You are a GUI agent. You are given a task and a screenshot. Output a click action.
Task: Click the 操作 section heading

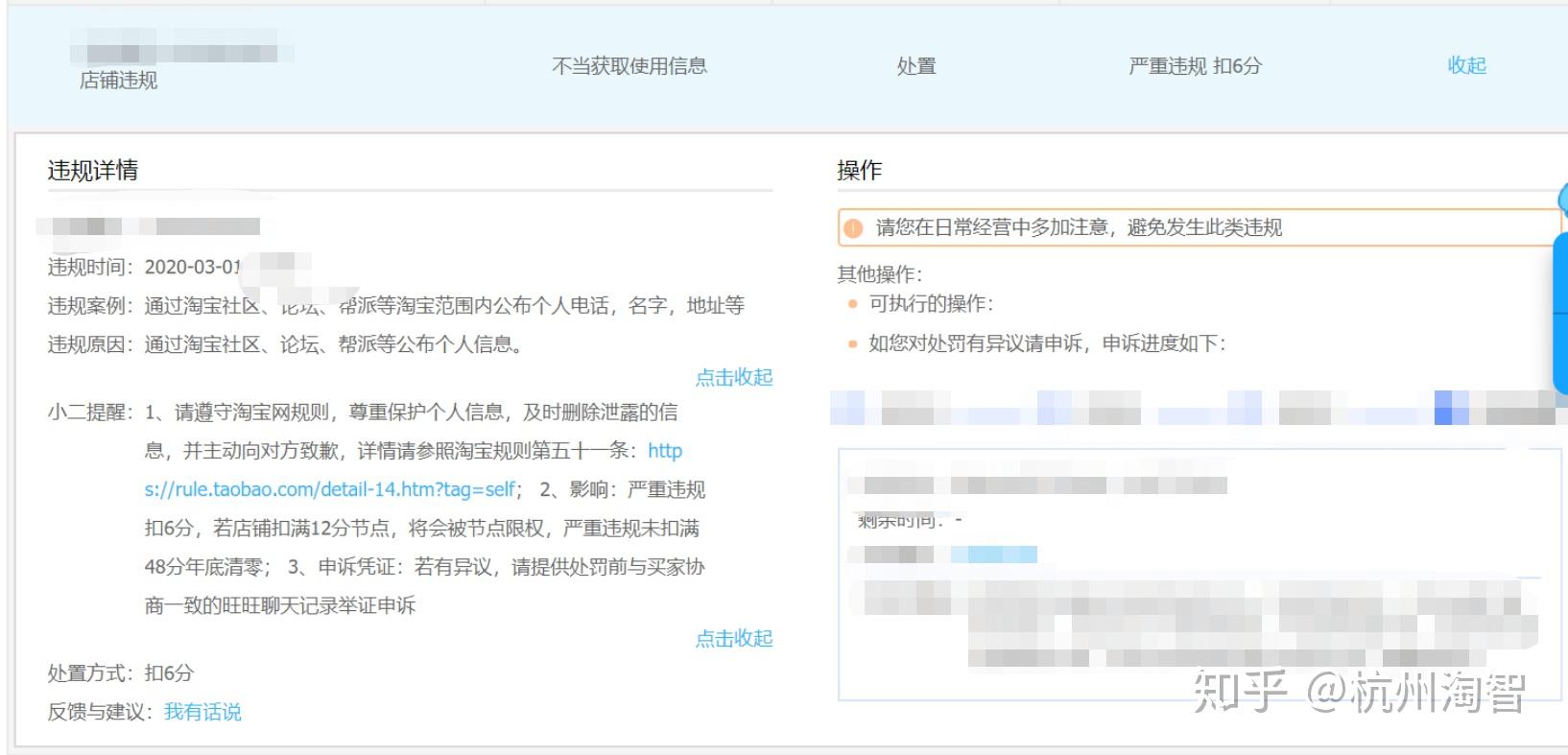[860, 171]
